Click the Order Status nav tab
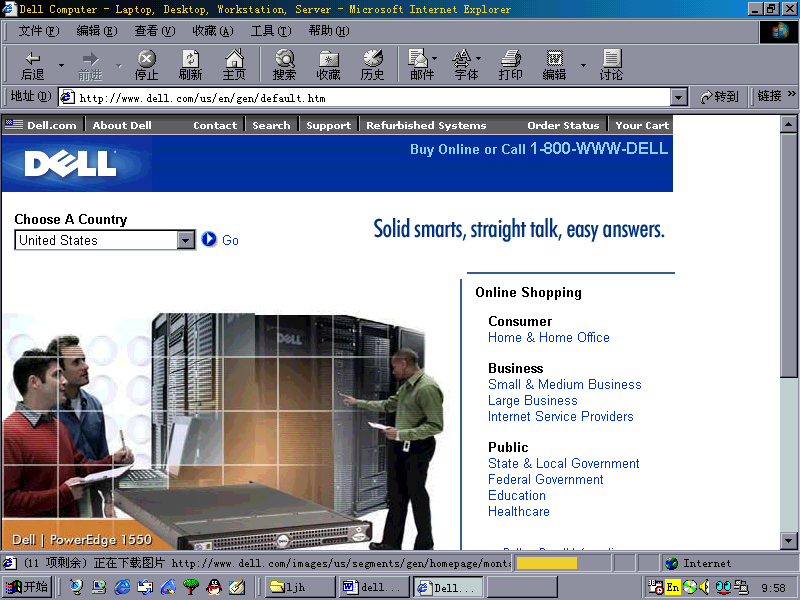 (x=563, y=125)
